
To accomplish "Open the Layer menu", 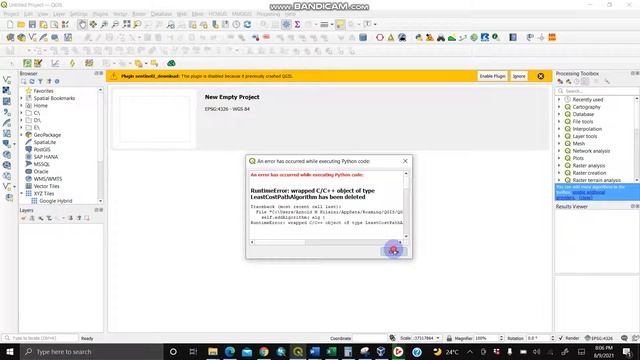I will 59,14.
